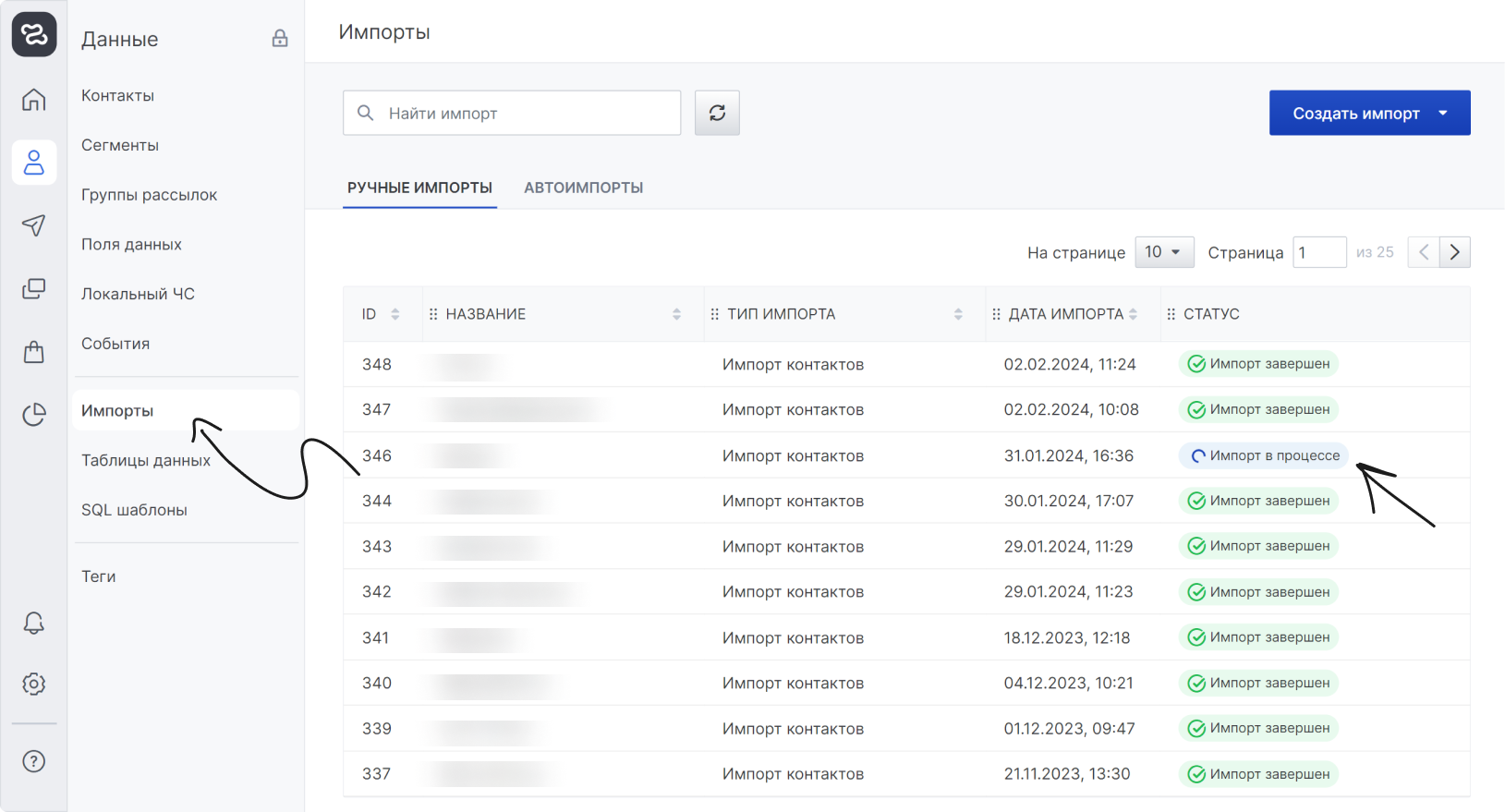Image resolution: width=1505 pixels, height=812 pixels.
Task: Open the paper plane Messages icon
Action: (x=34, y=225)
